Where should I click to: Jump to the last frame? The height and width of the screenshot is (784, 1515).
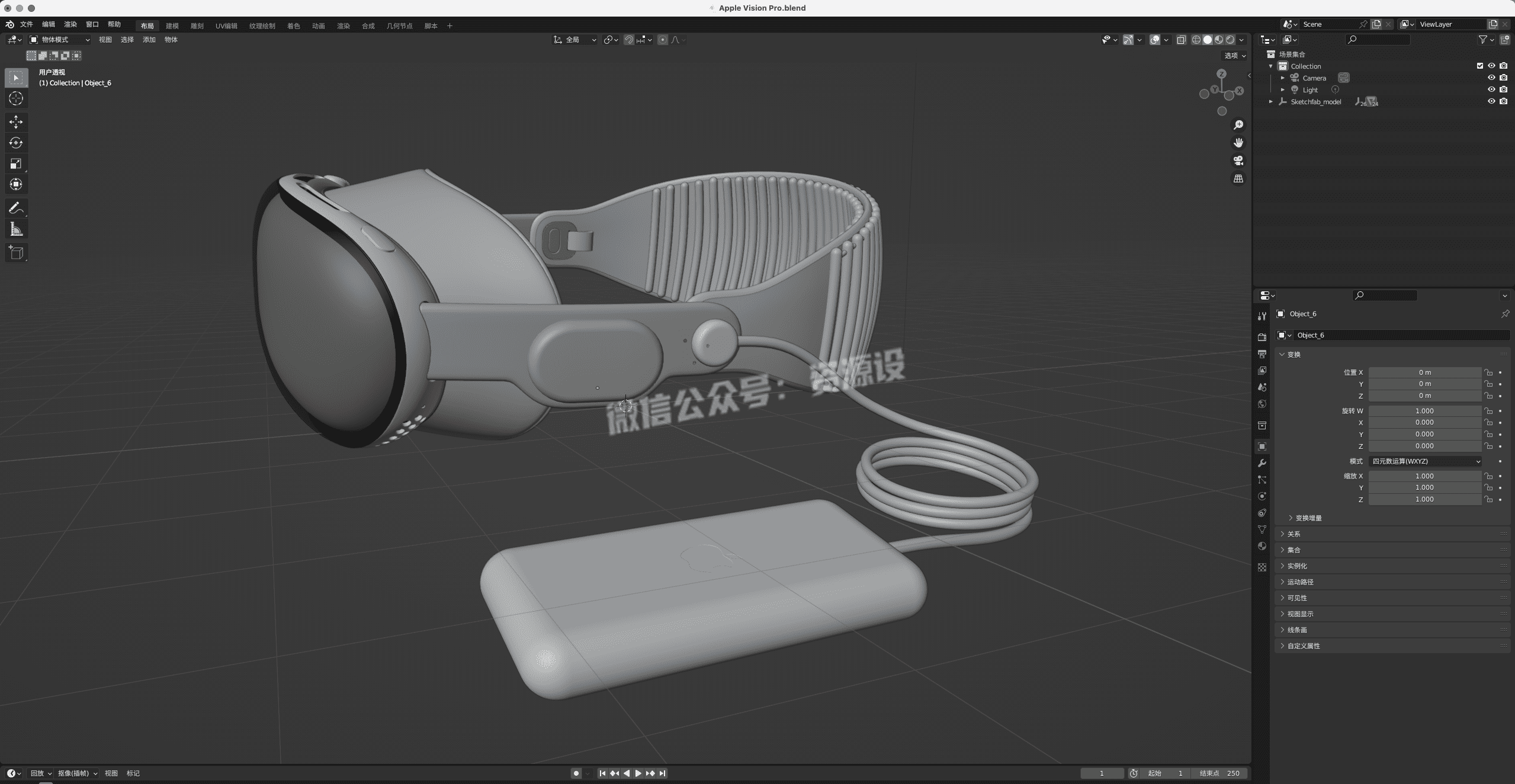point(663,773)
